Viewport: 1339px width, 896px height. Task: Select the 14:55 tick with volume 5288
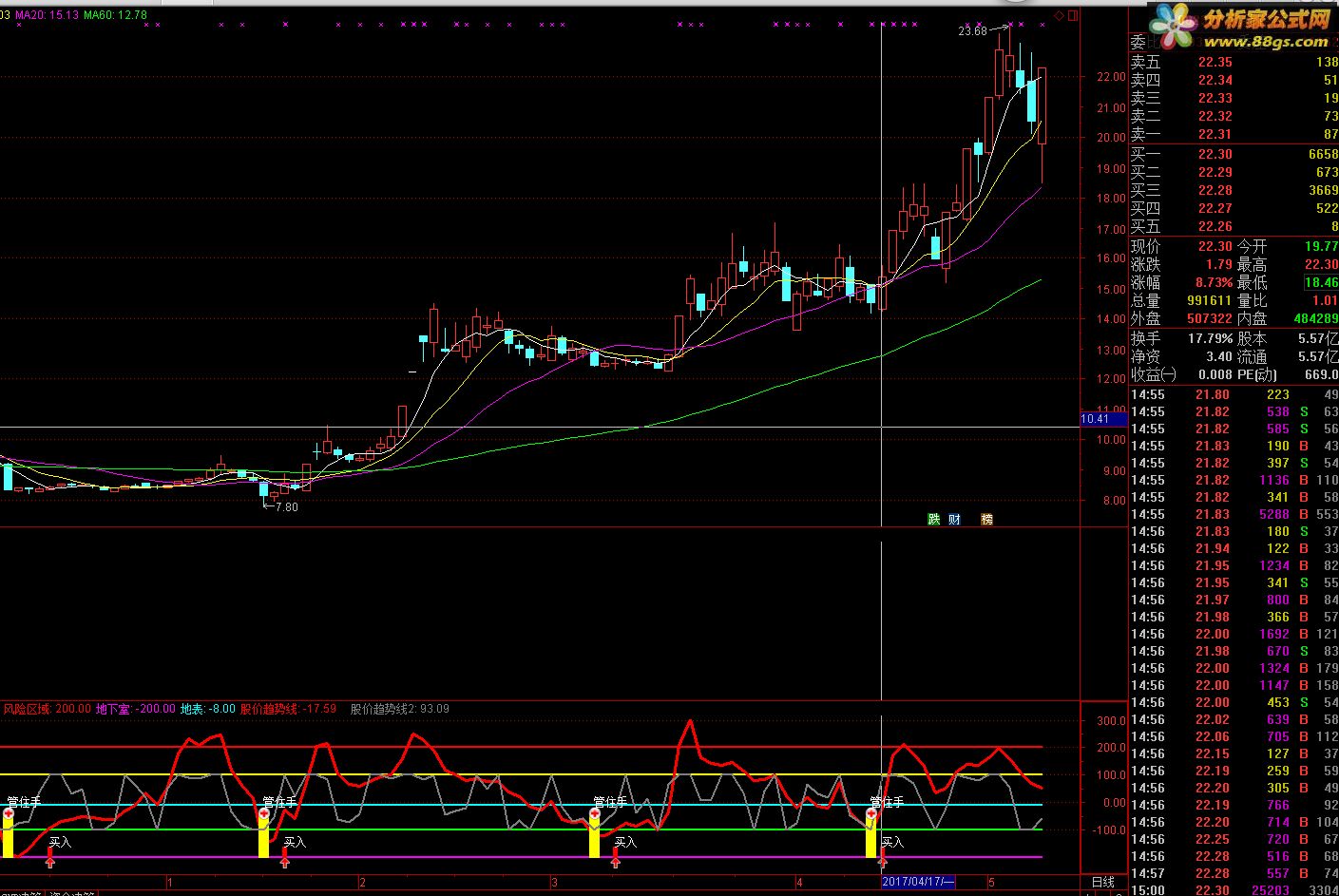pos(1234,514)
